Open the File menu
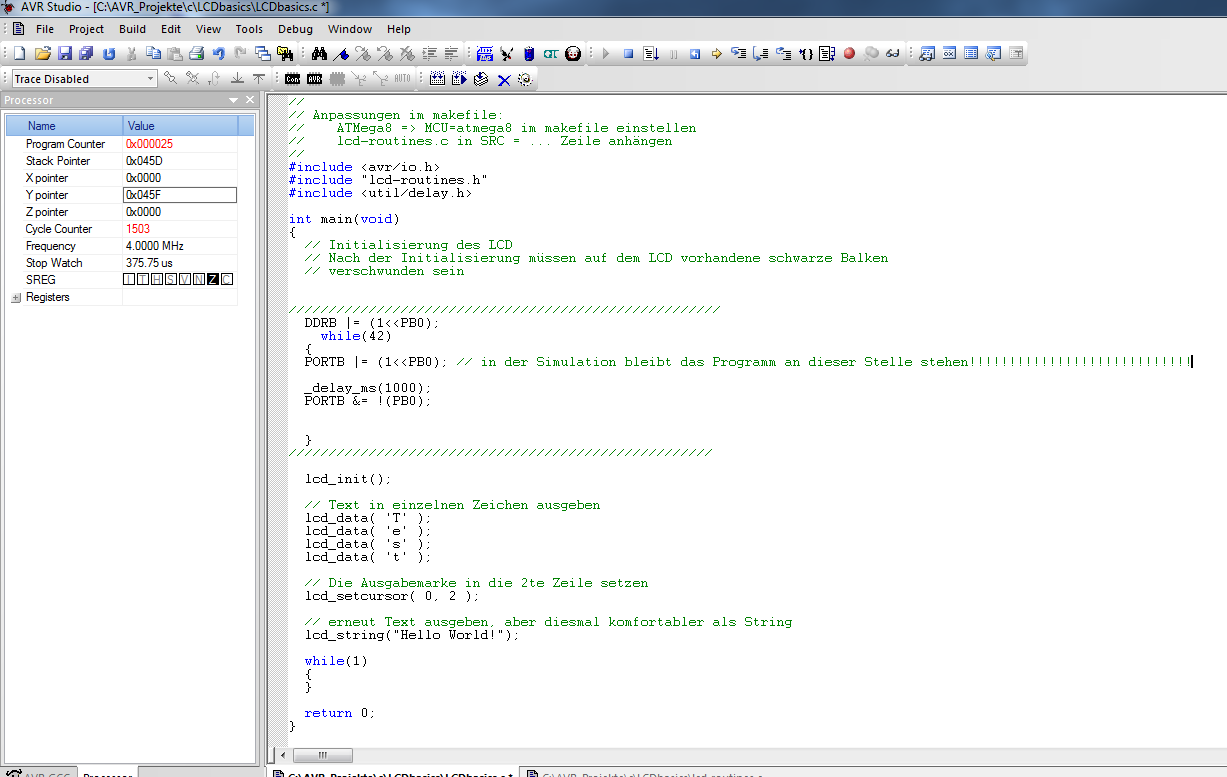Image resolution: width=1227 pixels, height=777 pixels. coord(45,29)
